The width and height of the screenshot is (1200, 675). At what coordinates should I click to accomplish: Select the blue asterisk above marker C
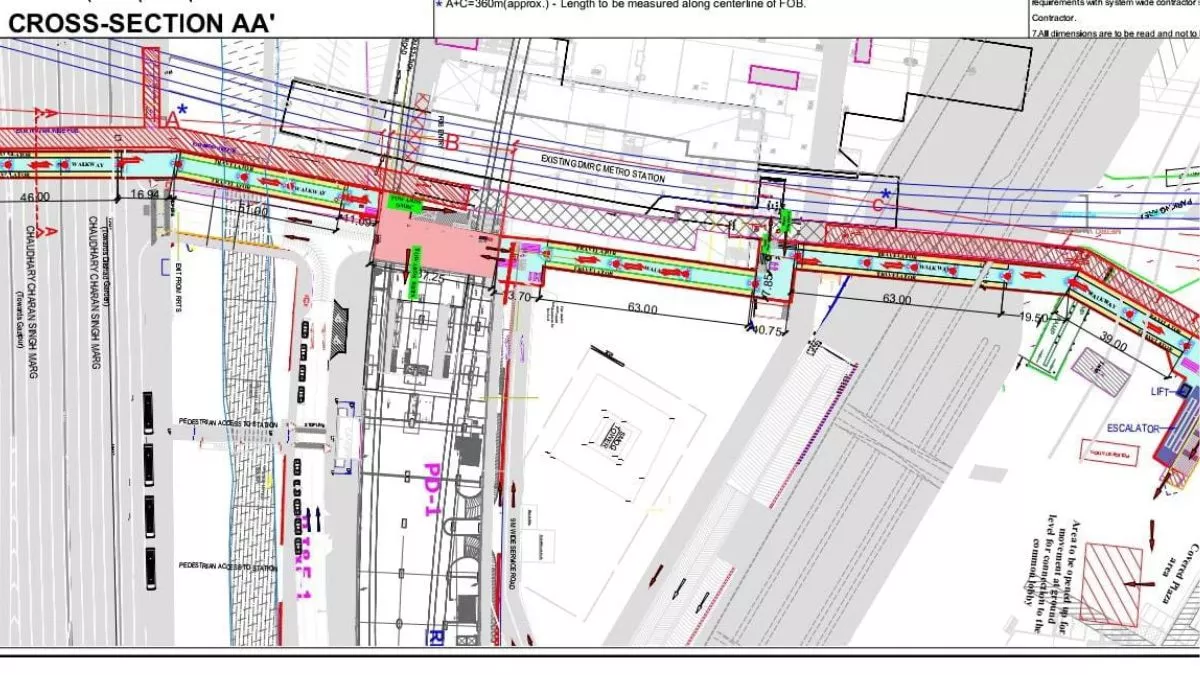(x=885, y=193)
